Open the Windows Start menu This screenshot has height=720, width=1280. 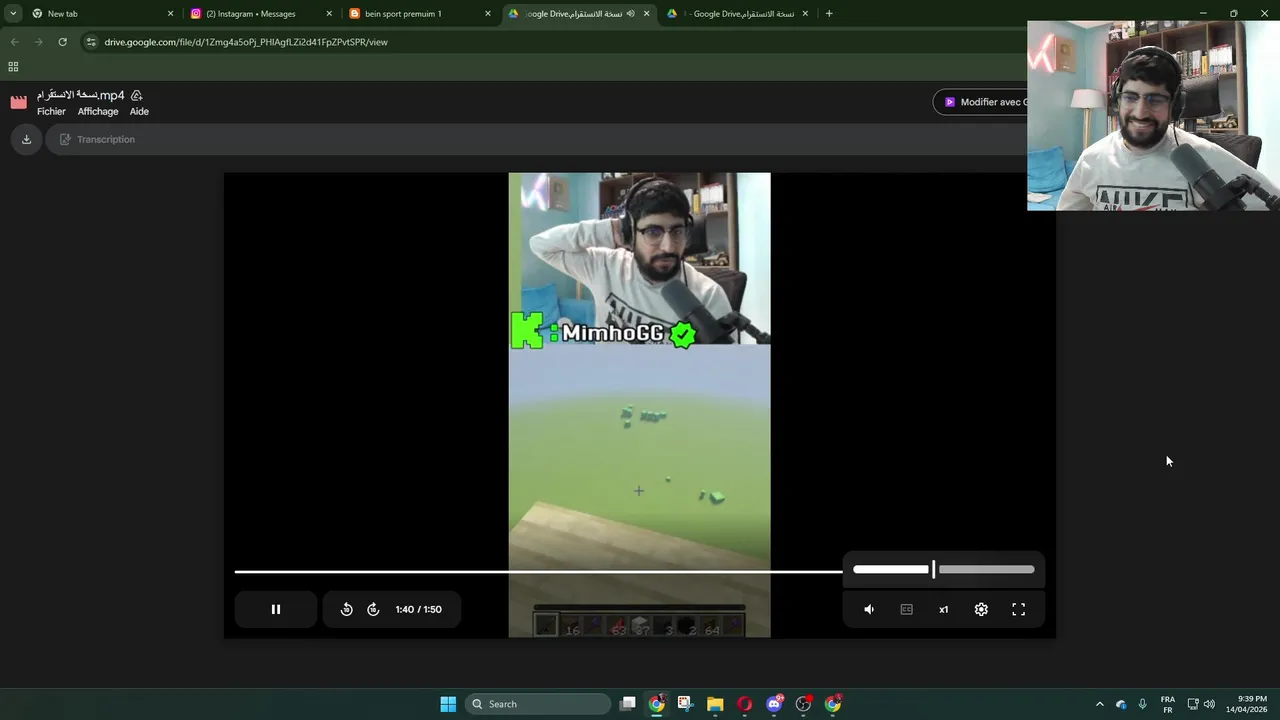[448, 704]
